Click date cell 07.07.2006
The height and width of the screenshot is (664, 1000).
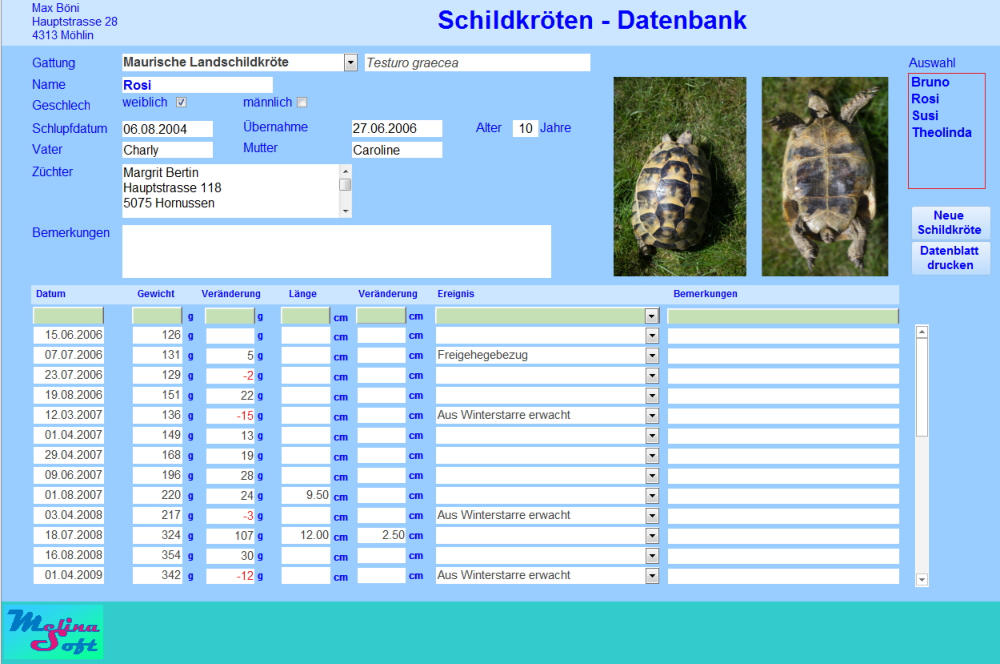(x=69, y=355)
